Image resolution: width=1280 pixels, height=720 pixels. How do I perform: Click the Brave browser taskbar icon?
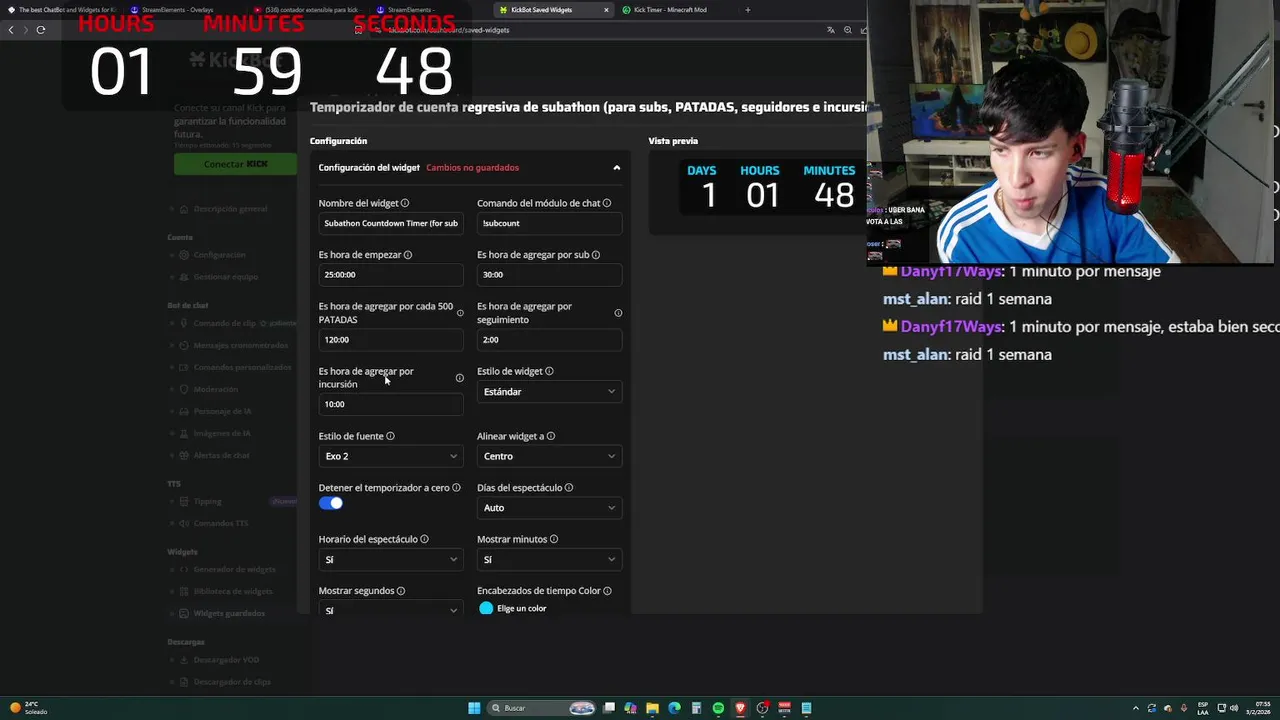tap(740, 708)
